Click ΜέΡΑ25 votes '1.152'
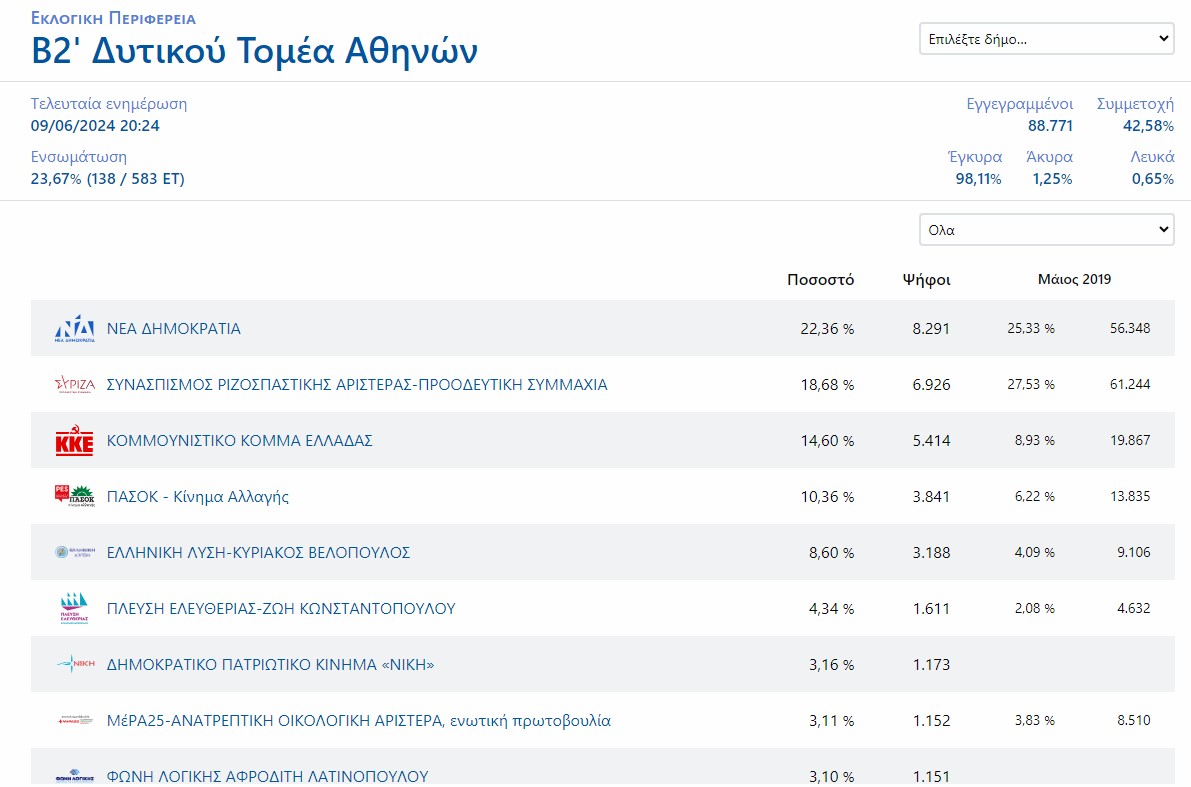Screen dimensions: 1191x787 [x=931, y=721]
